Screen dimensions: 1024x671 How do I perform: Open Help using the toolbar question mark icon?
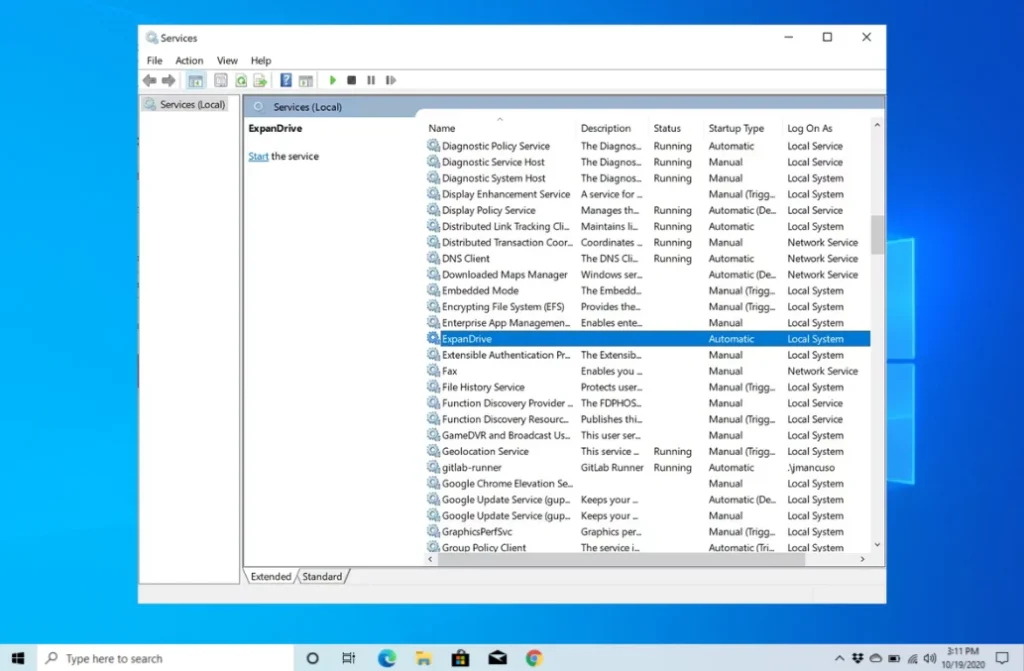pyautogui.click(x=286, y=80)
